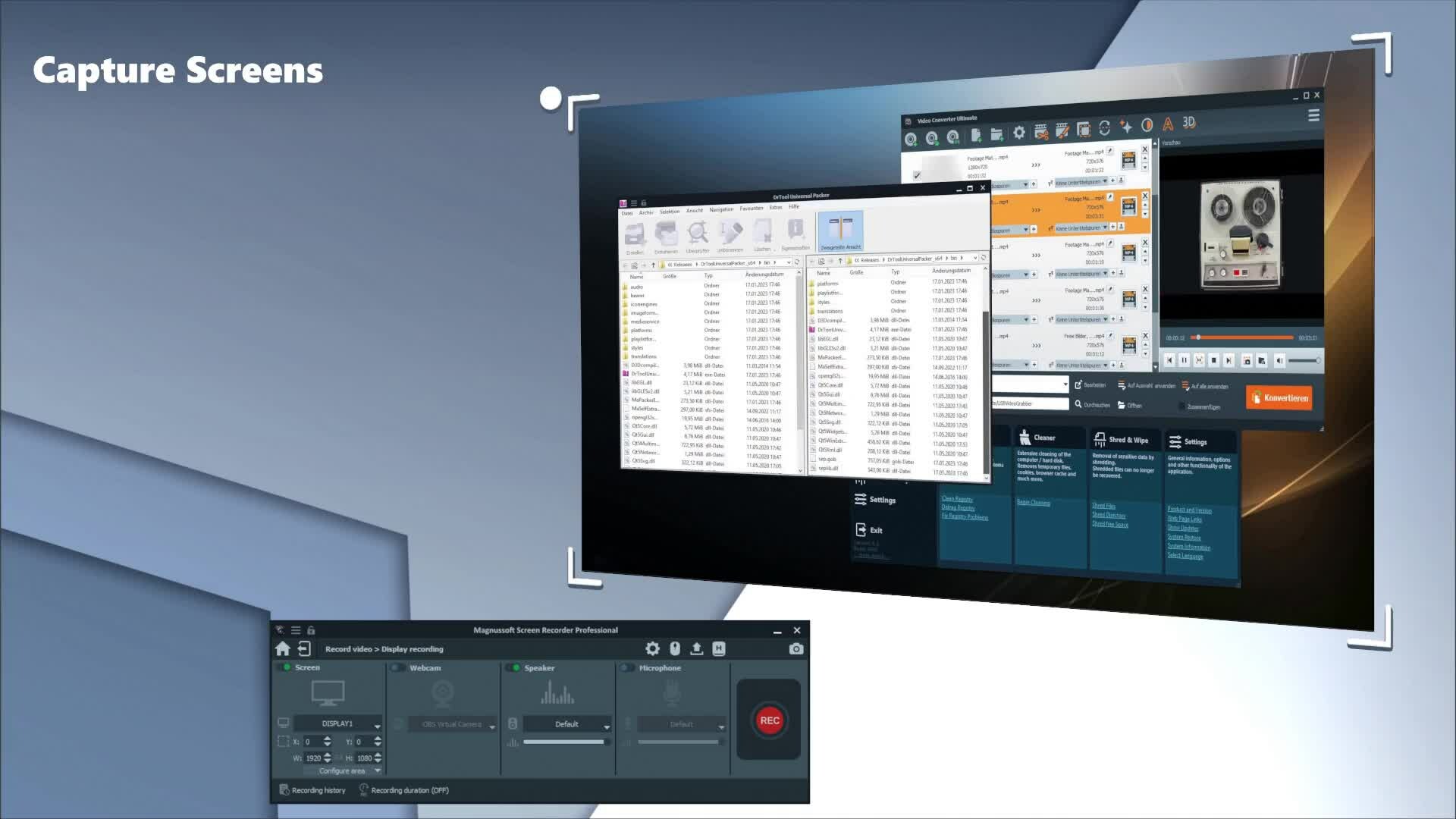
Task: Toggle the Screen capture switch
Action: (284, 667)
